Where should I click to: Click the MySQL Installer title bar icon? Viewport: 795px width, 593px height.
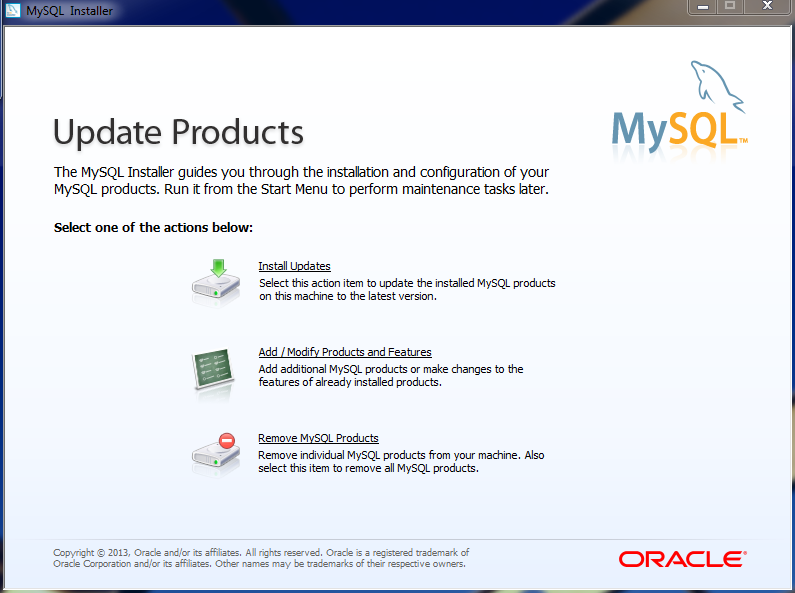(13, 11)
